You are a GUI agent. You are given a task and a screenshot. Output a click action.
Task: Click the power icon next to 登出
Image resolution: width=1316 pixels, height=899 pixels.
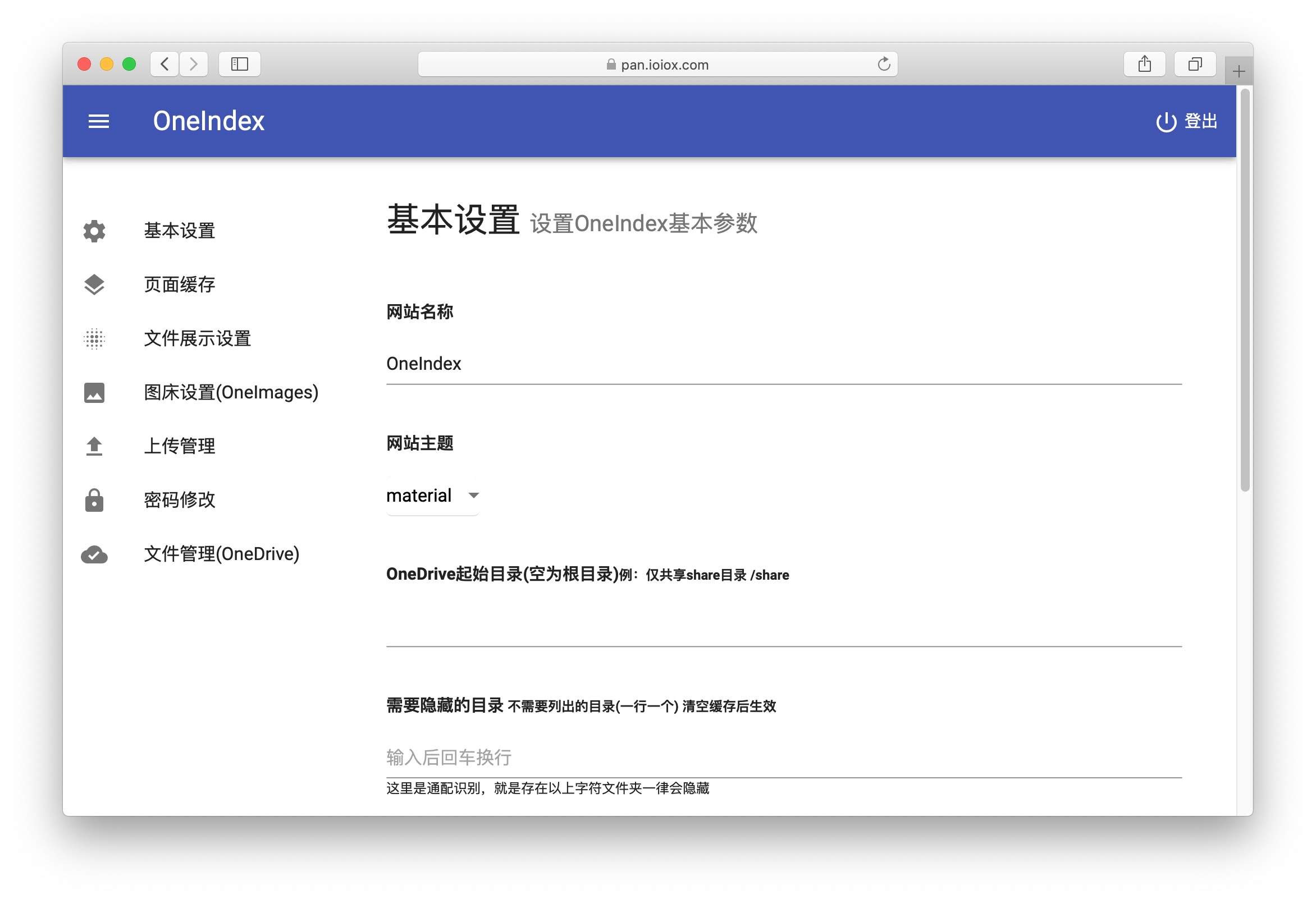[x=1166, y=122]
